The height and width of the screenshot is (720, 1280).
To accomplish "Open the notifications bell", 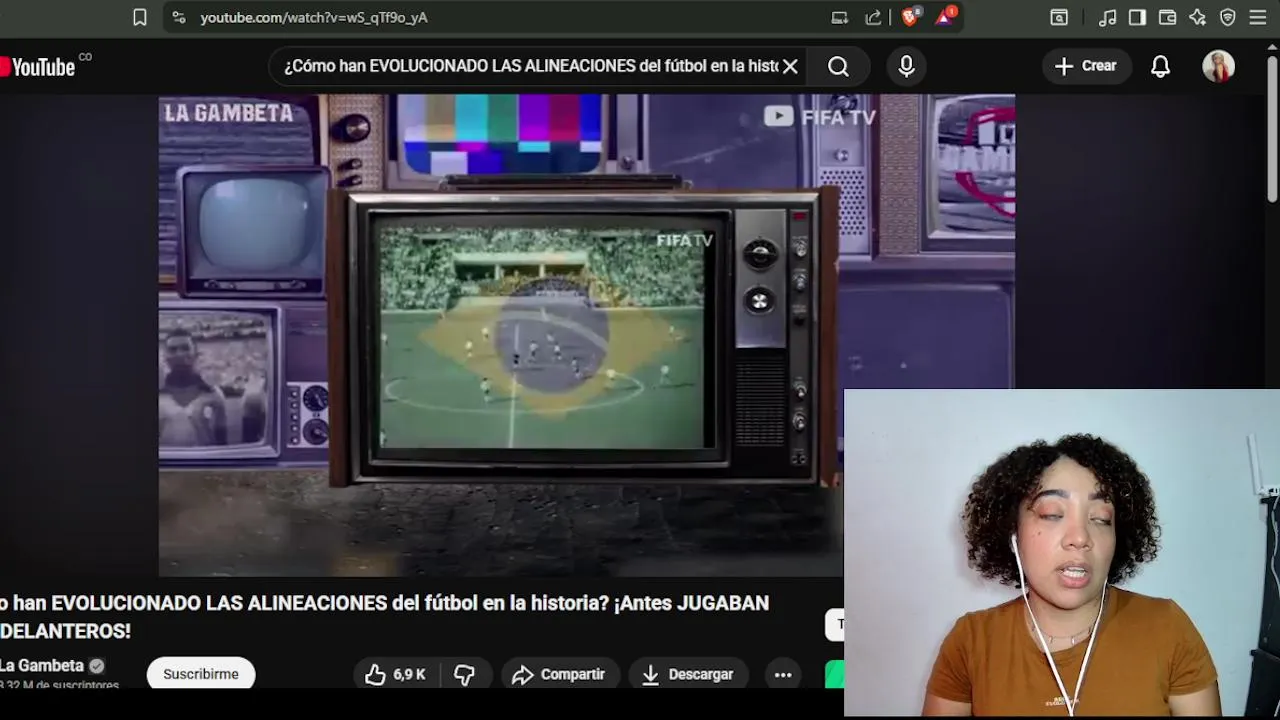I will tap(1160, 66).
